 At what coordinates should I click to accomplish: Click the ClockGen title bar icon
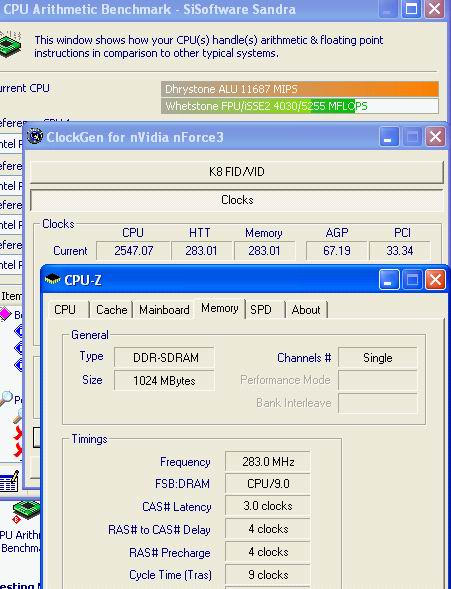click(35, 136)
